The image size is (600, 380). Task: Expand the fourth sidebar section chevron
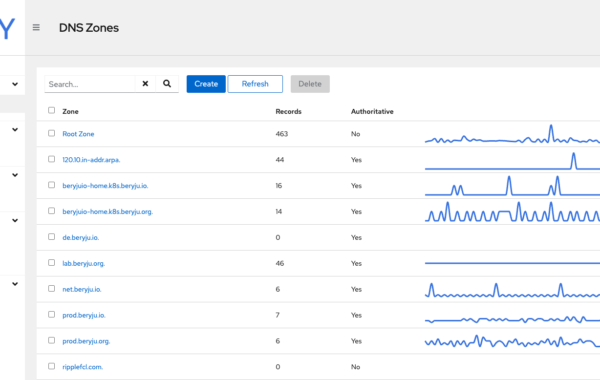15,220
